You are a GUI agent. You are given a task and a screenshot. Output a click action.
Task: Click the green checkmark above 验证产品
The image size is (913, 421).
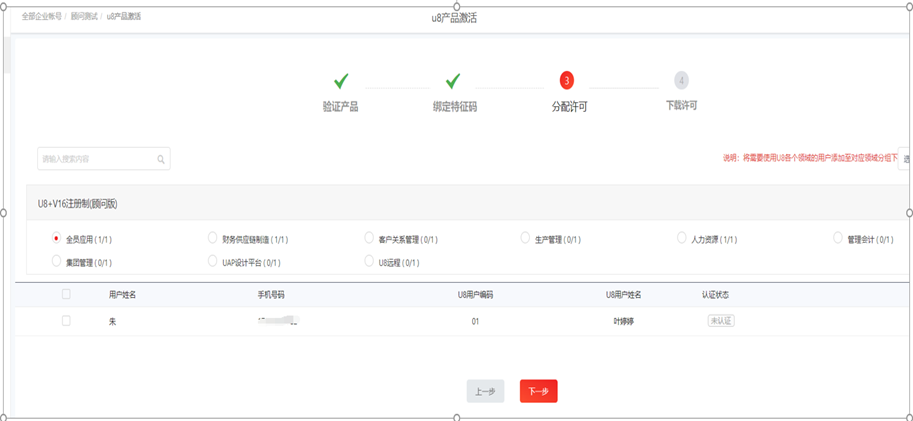pyautogui.click(x=340, y=81)
